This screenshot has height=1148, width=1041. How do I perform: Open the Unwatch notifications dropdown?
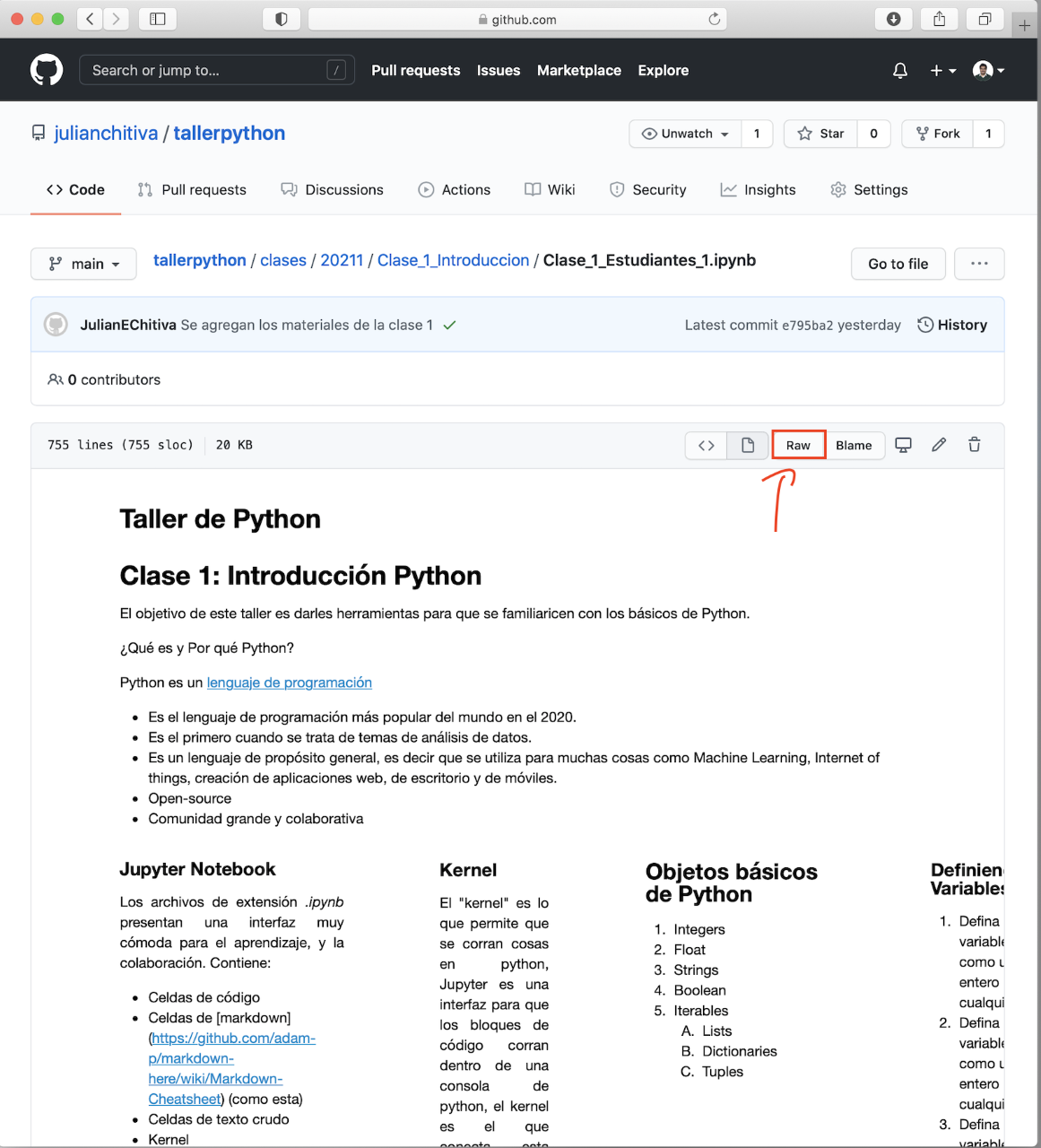(686, 134)
